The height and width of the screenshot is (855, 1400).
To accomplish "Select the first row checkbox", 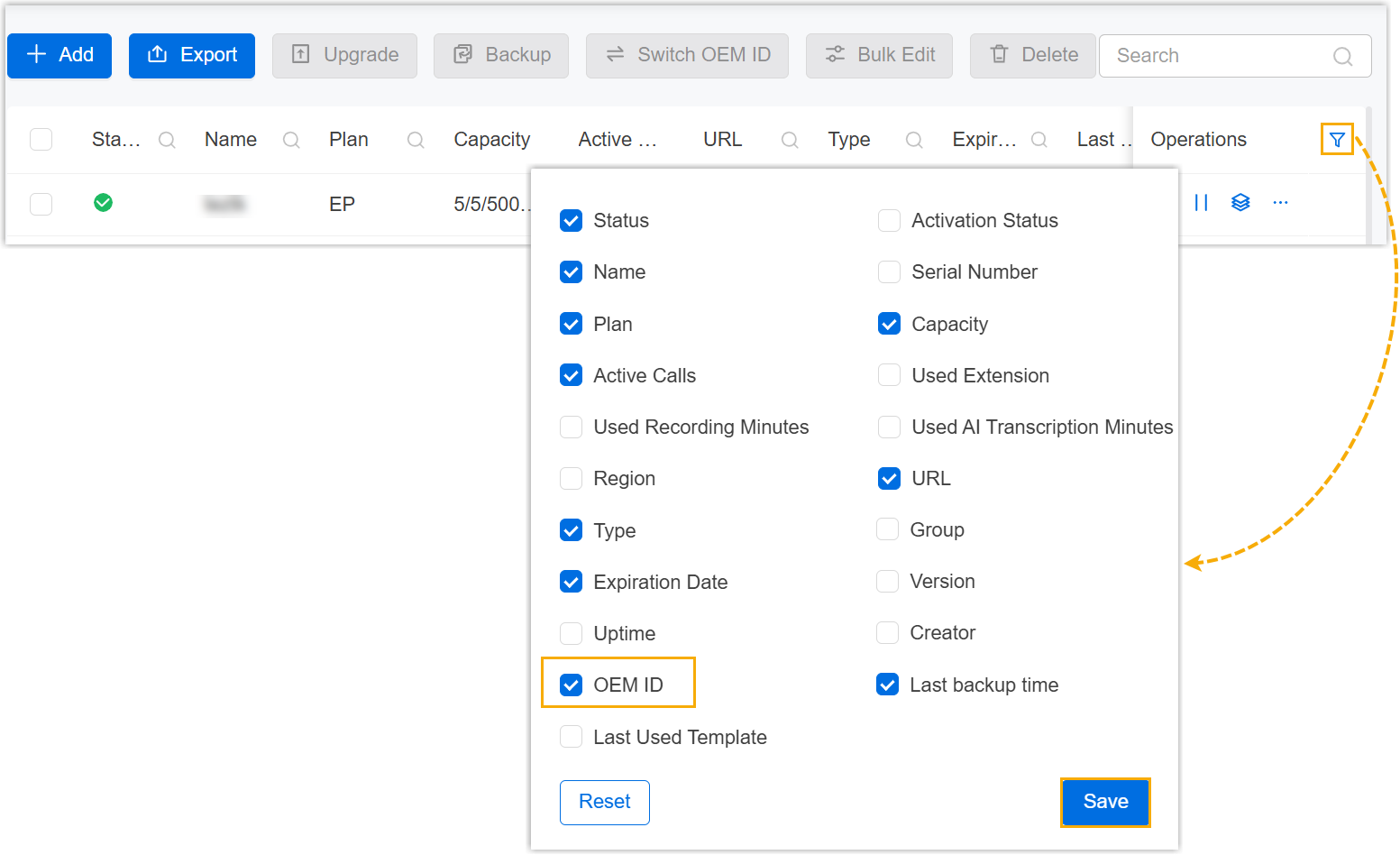I will (x=41, y=204).
